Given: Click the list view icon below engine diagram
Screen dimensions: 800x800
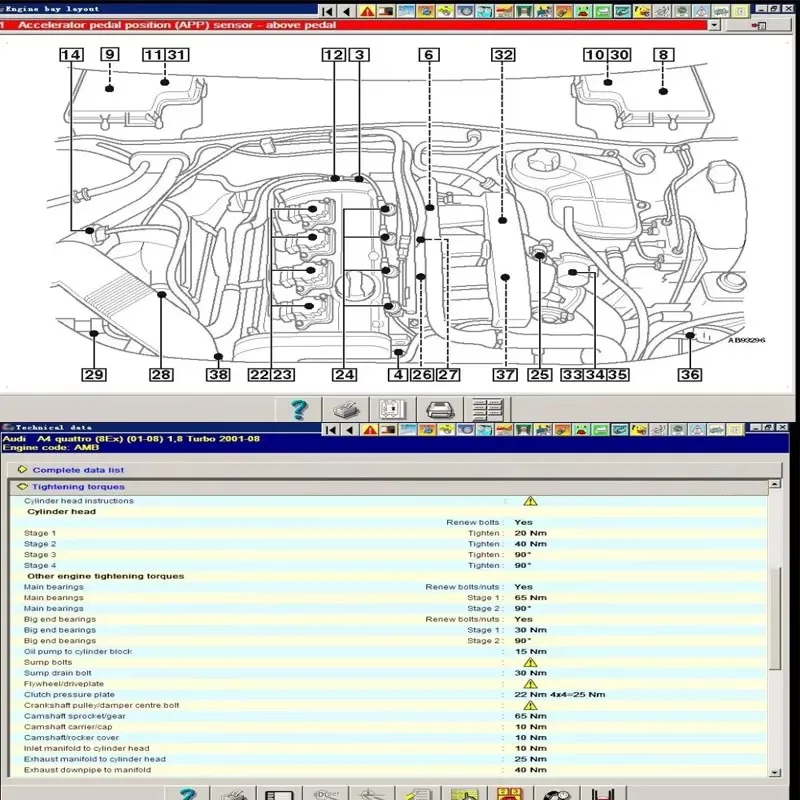Looking at the screenshot, I should click(x=487, y=409).
